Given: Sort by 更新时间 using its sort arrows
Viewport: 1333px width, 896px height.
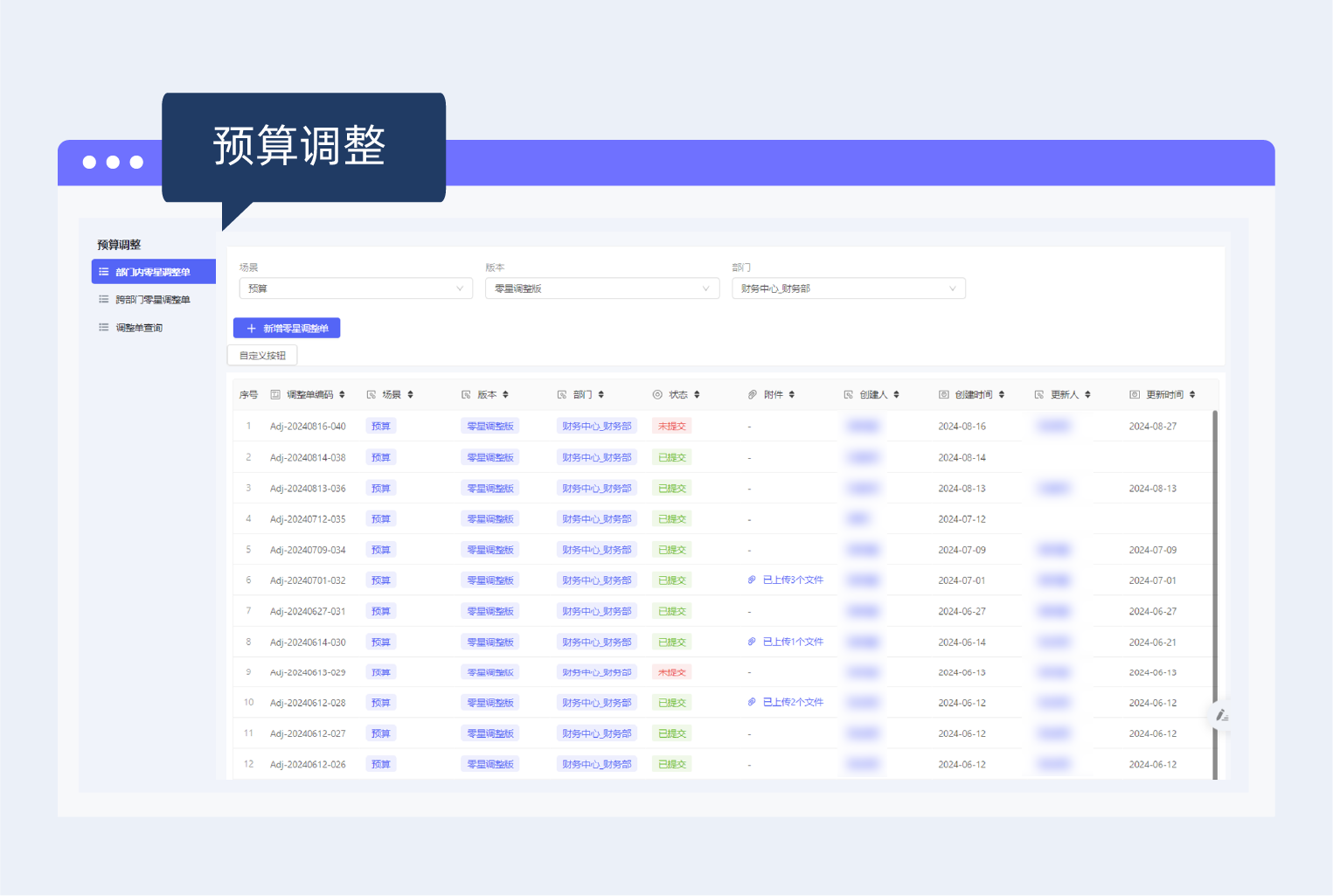Looking at the screenshot, I should [1192, 395].
